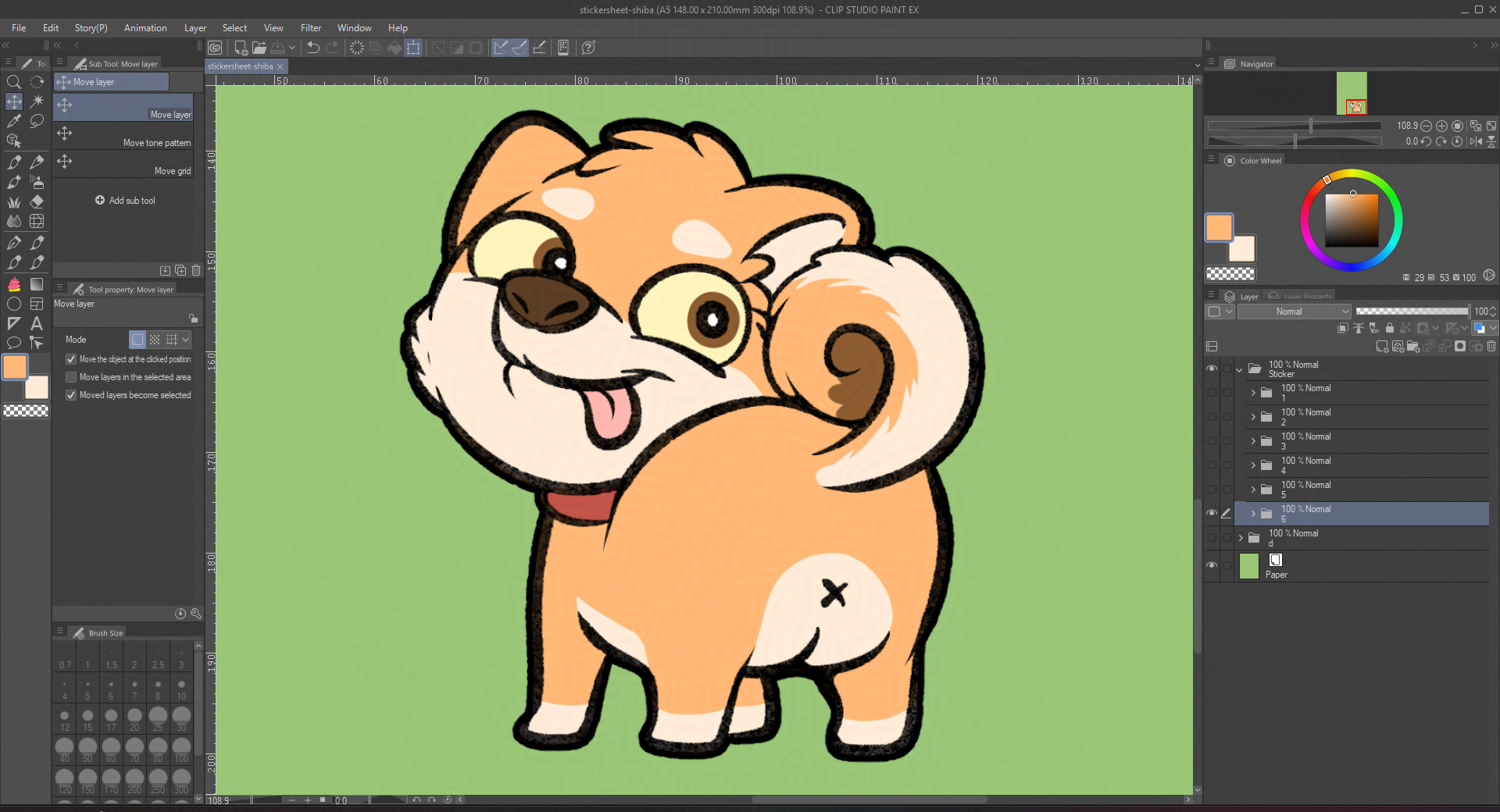Select the Eyedropper tool
The image size is (1500, 812).
13,121
